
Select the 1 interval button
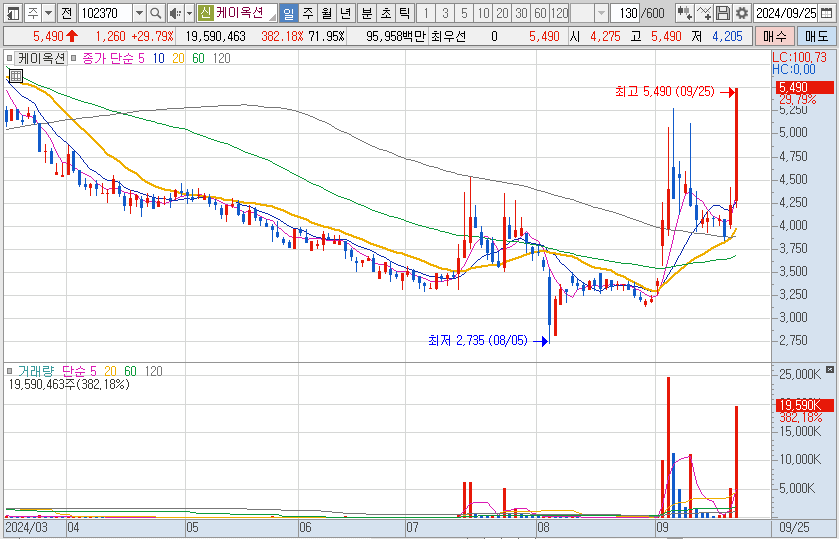[426, 13]
